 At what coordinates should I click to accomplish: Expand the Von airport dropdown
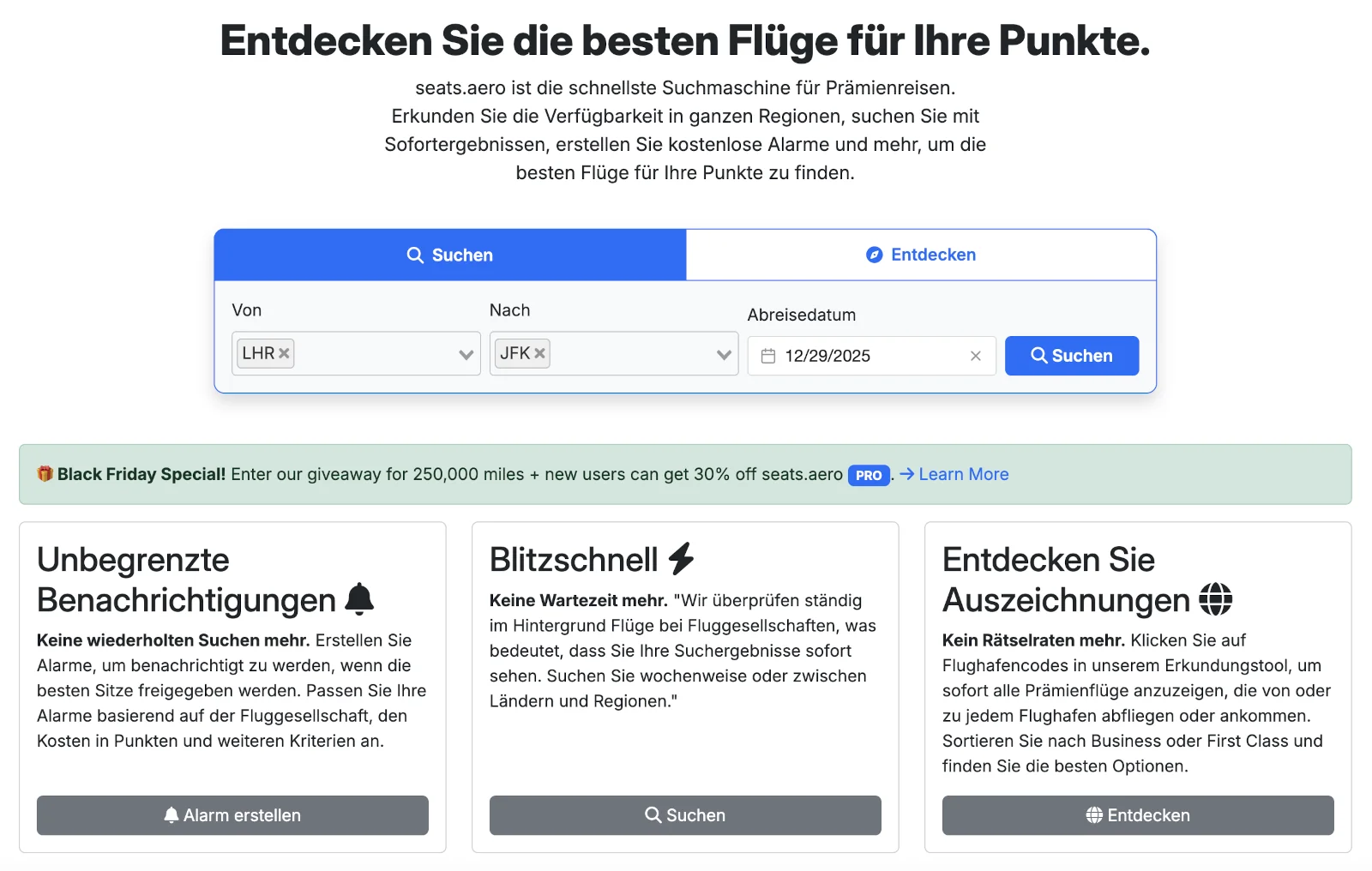pyautogui.click(x=466, y=354)
